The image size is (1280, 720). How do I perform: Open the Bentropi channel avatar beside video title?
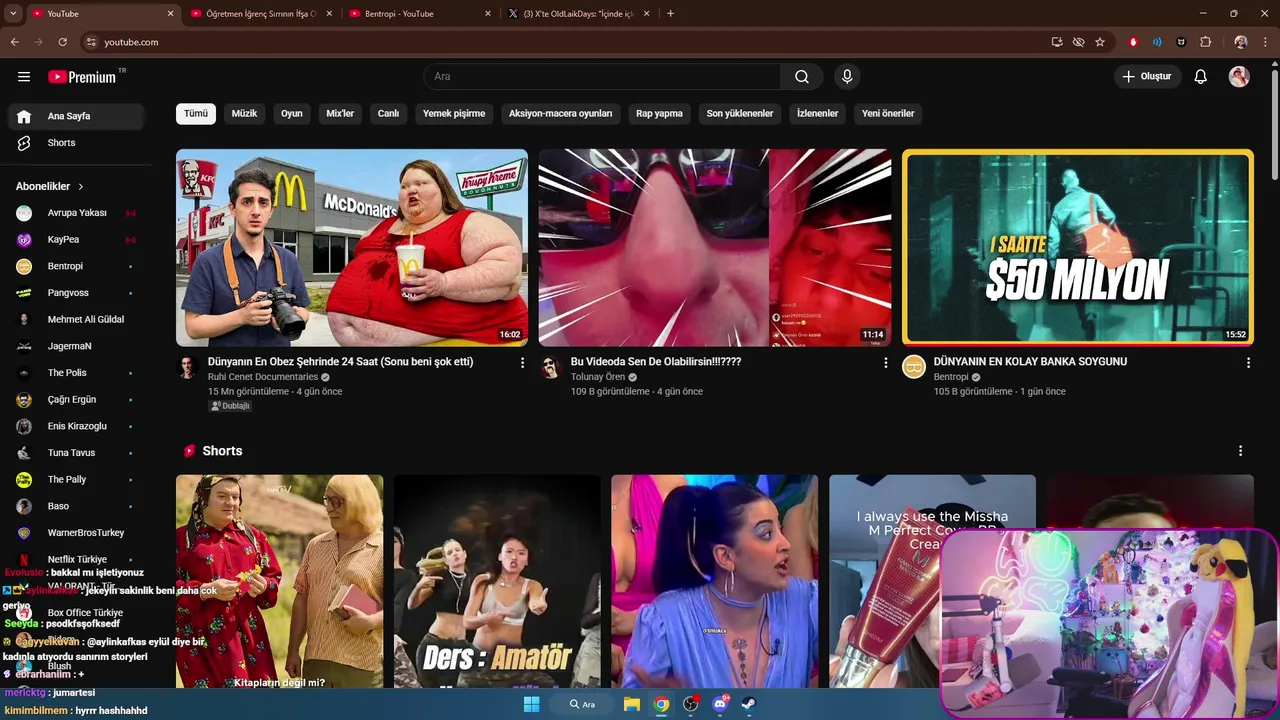914,367
